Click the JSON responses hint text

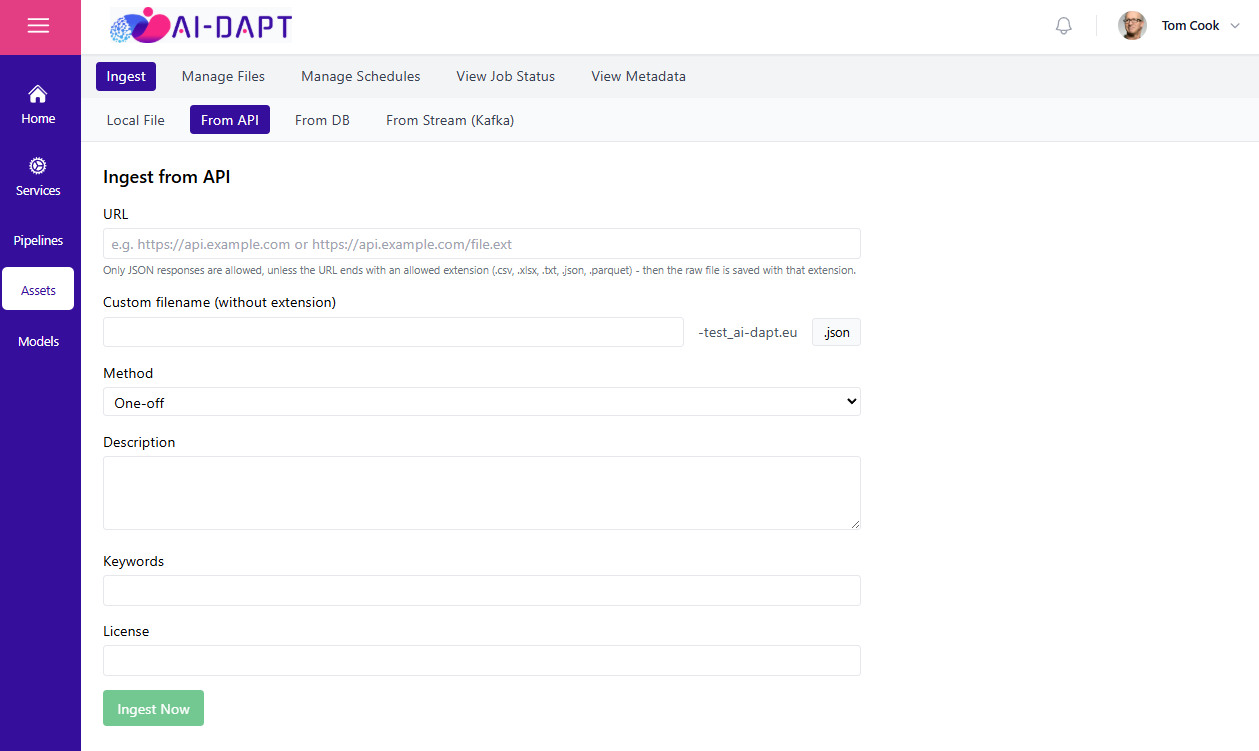tap(479, 270)
